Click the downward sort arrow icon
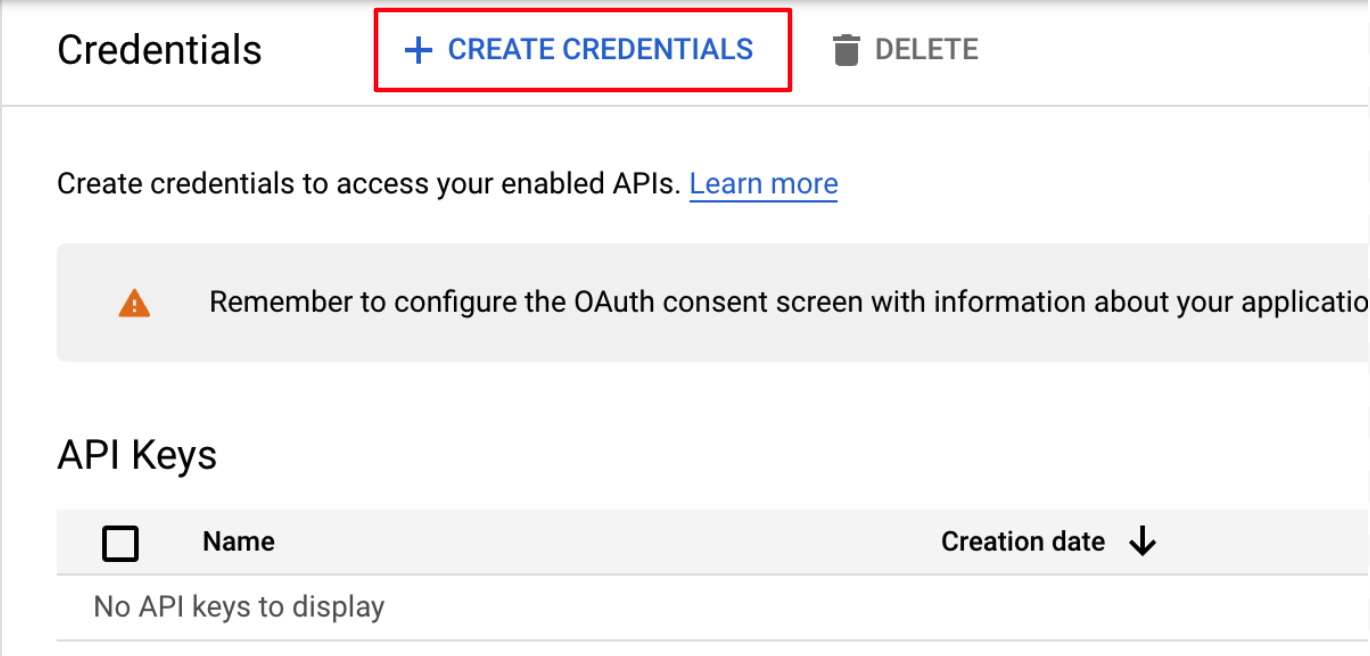Viewport: 1370px width, 656px height. click(x=1142, y=542)
